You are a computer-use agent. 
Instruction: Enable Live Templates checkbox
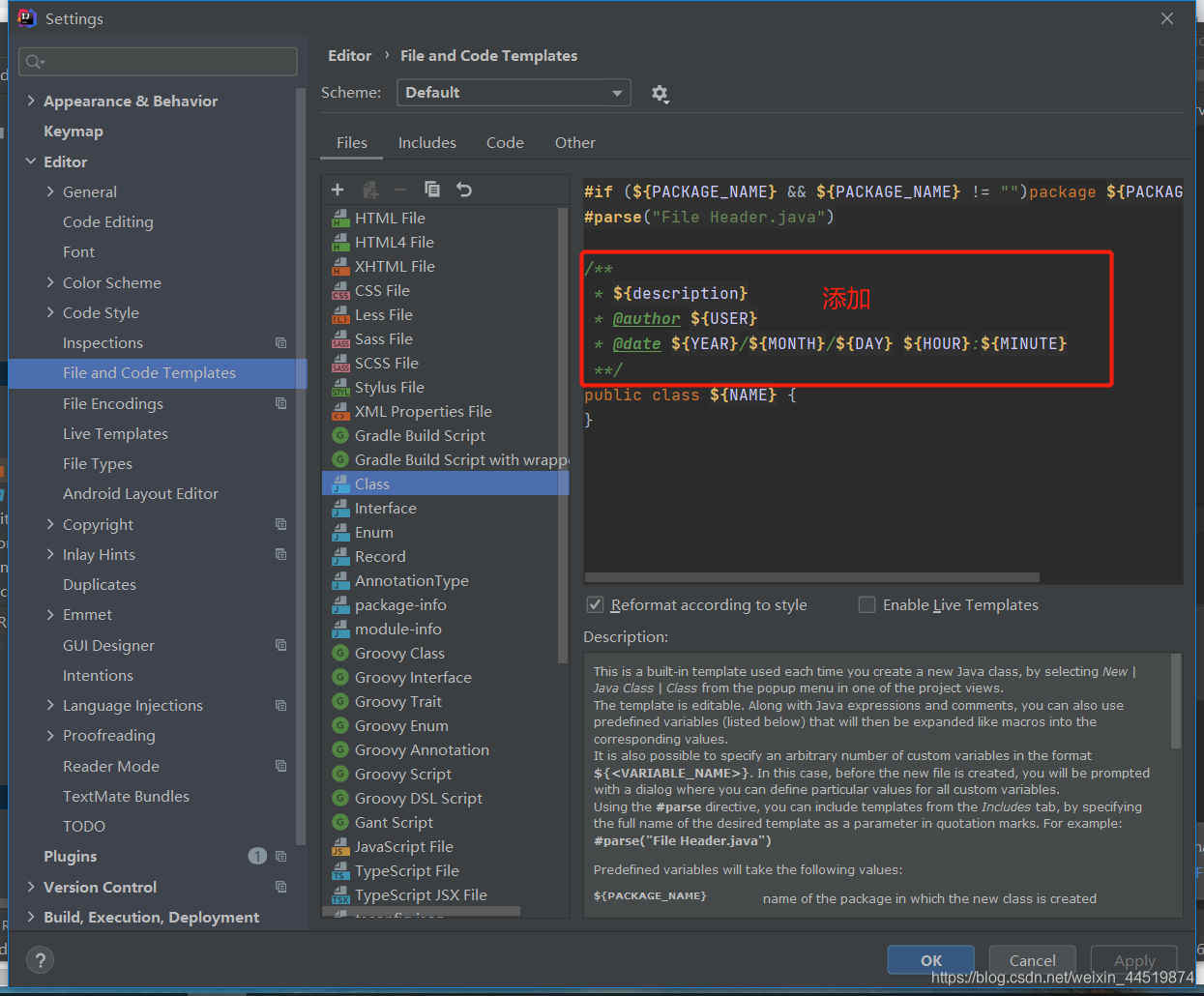click(x=867, y=605)
